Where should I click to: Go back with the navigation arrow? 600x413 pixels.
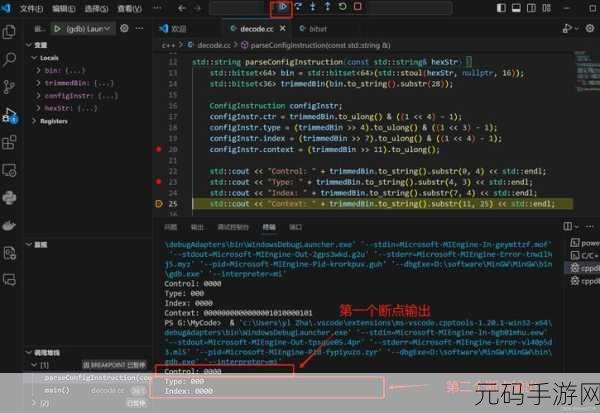click(x=182, y=8)
